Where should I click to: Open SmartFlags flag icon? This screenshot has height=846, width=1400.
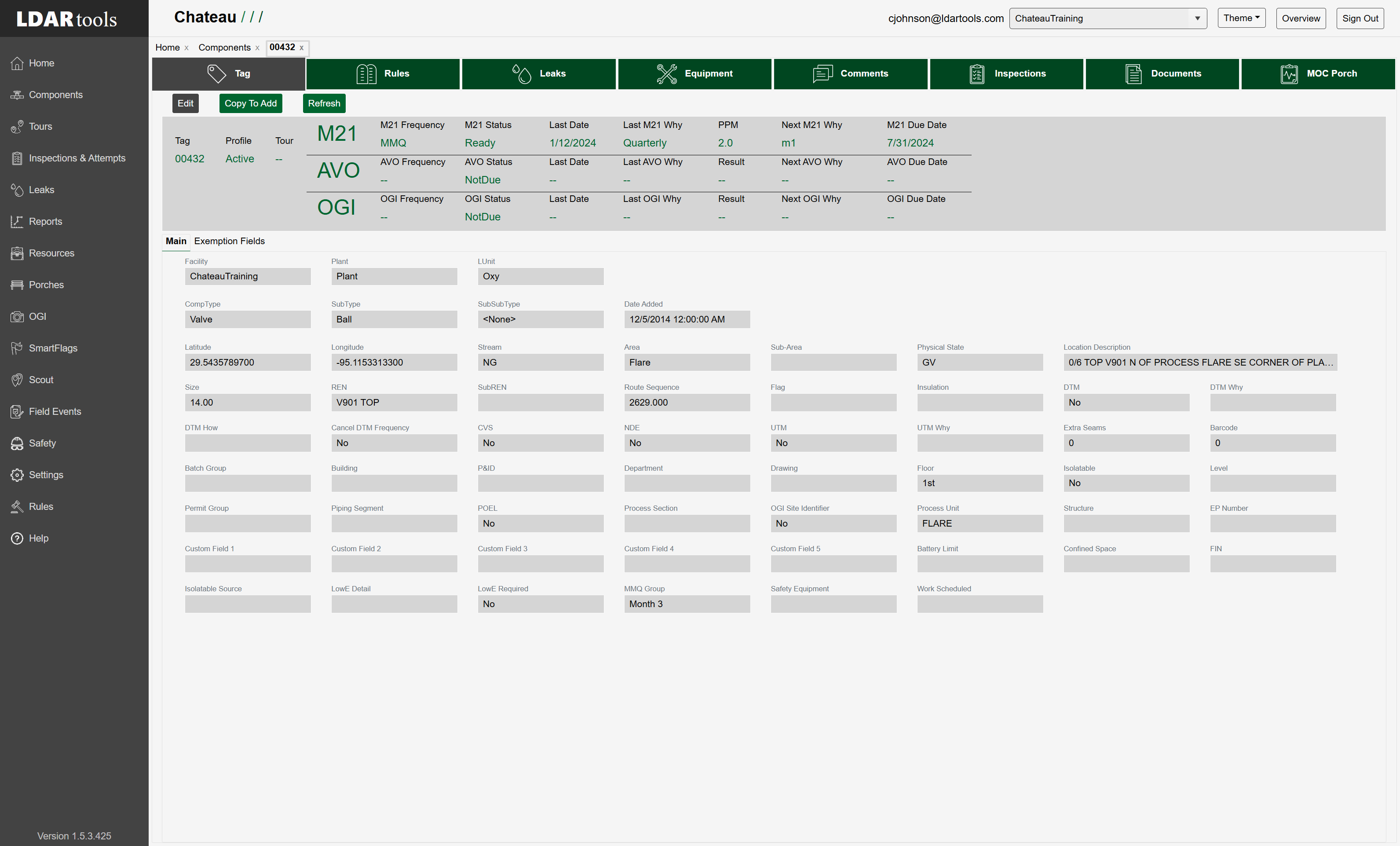click(x=17, y=348)
